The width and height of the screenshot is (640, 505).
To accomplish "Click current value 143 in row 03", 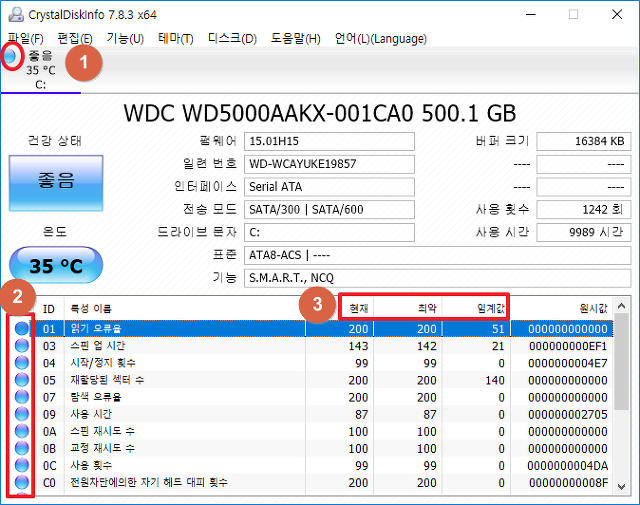I will 358,346.
